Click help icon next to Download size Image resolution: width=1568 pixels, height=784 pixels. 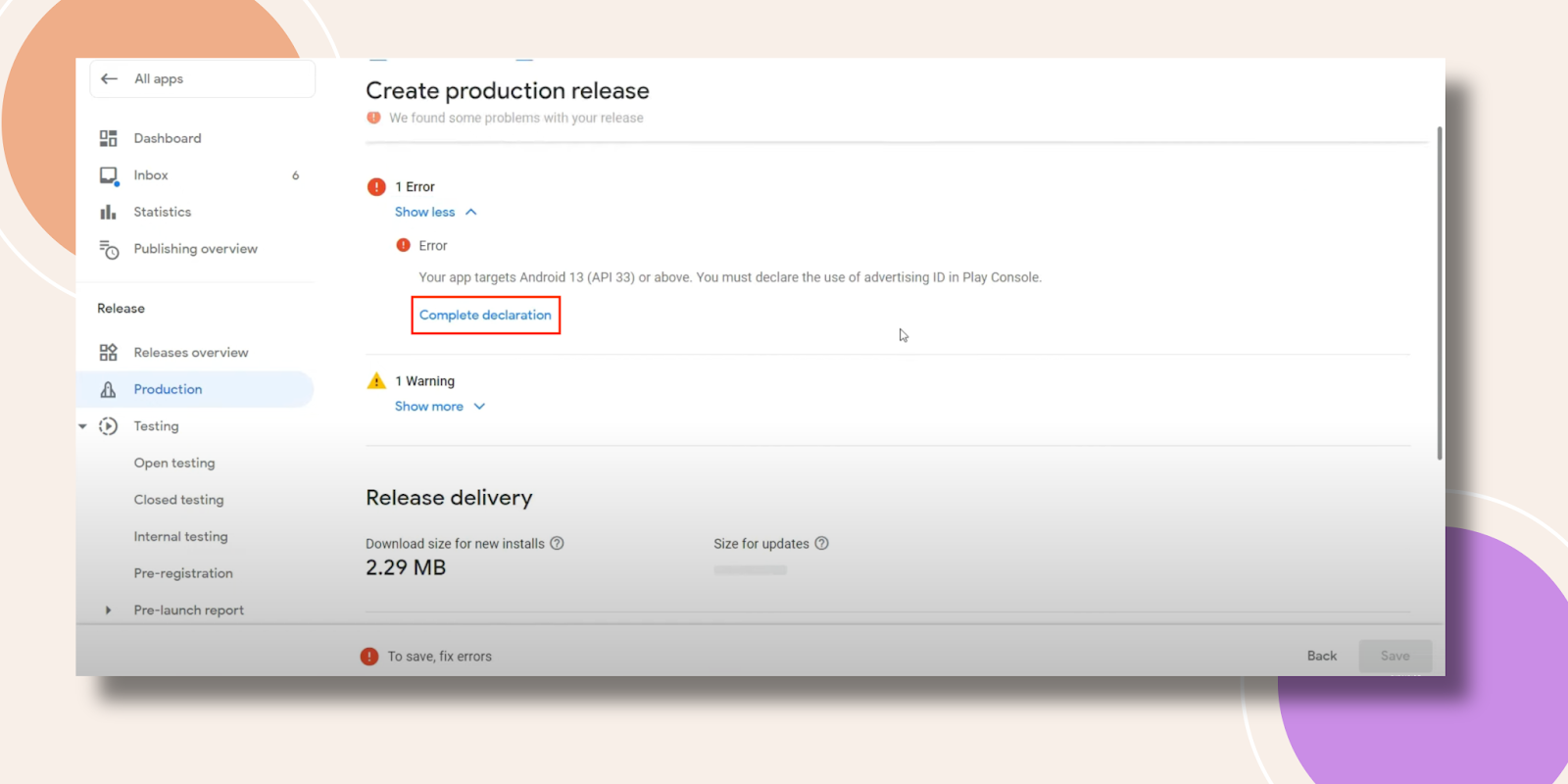click(x=557, y=543)
